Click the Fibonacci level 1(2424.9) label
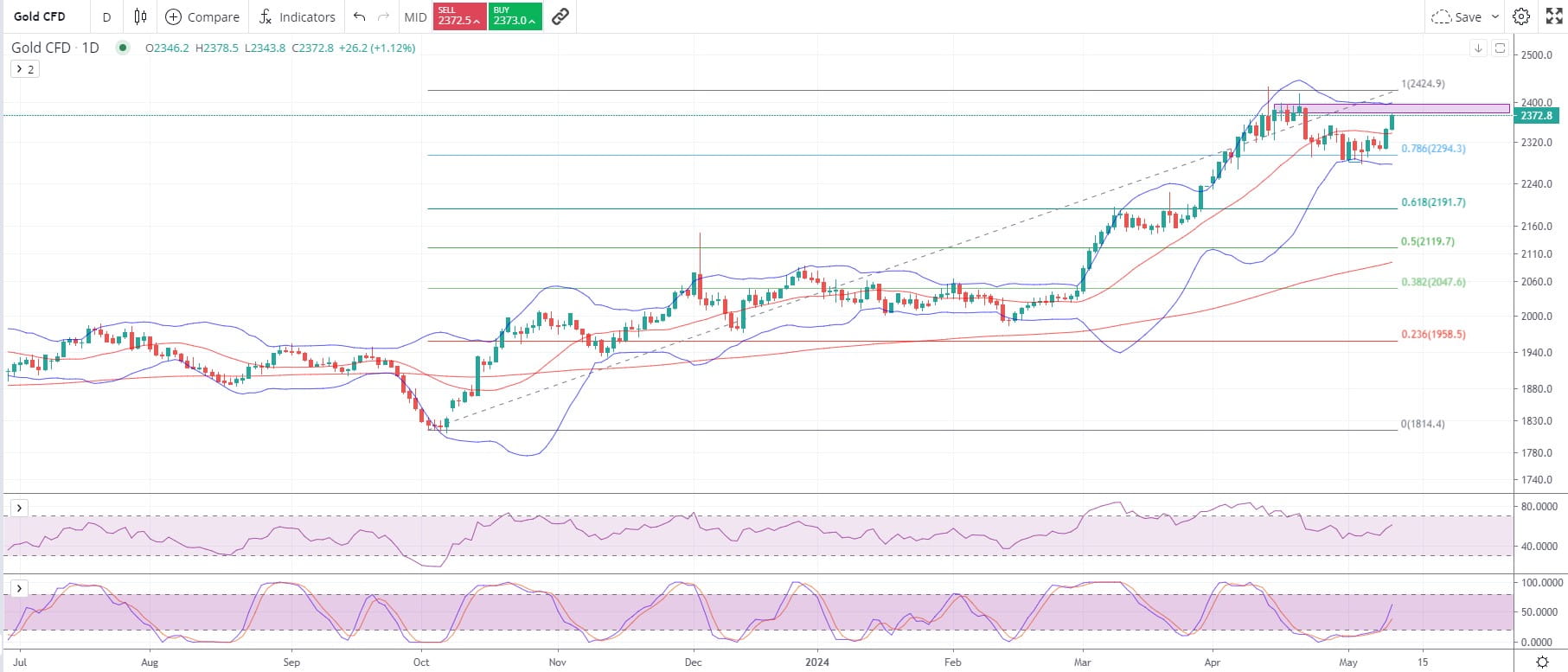 pos(1424,84)
